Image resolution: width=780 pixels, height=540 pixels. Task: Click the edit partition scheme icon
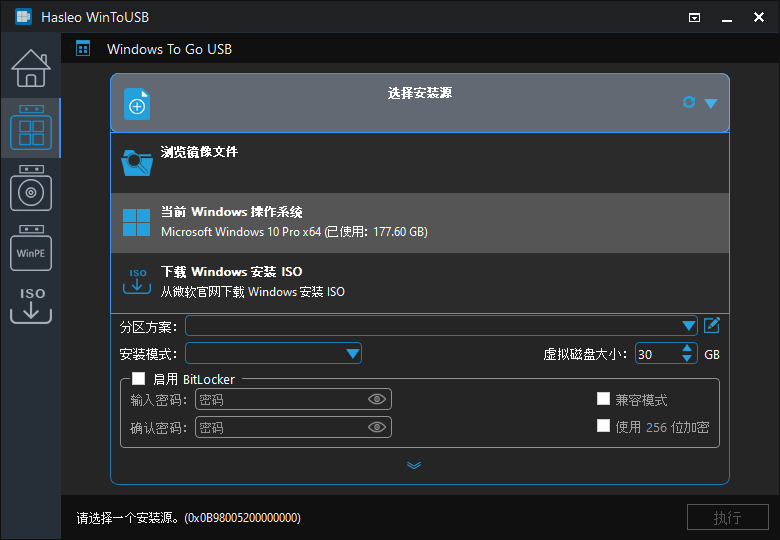coord(712,326)
